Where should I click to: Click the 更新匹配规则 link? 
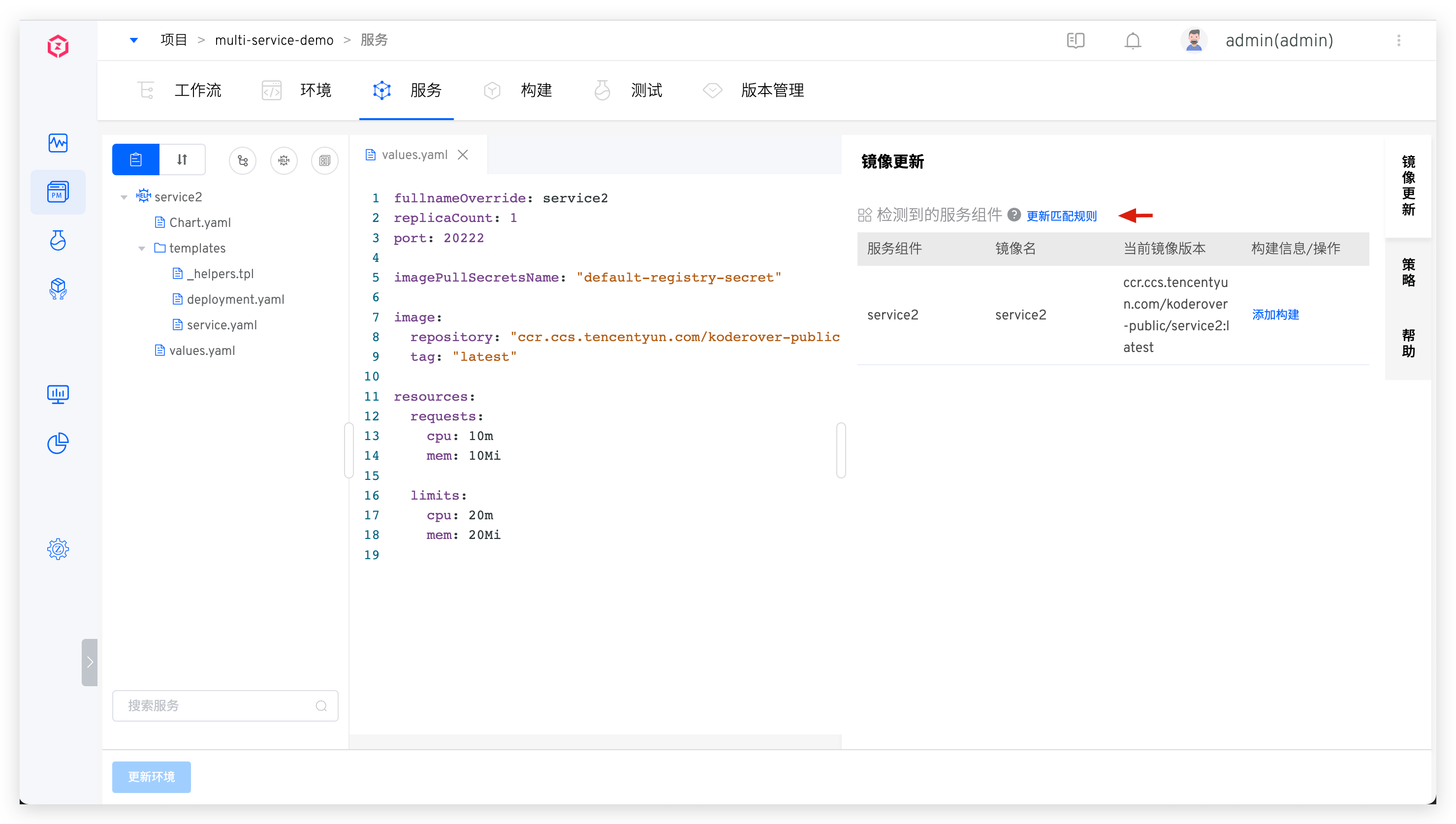coord(1062,216)
